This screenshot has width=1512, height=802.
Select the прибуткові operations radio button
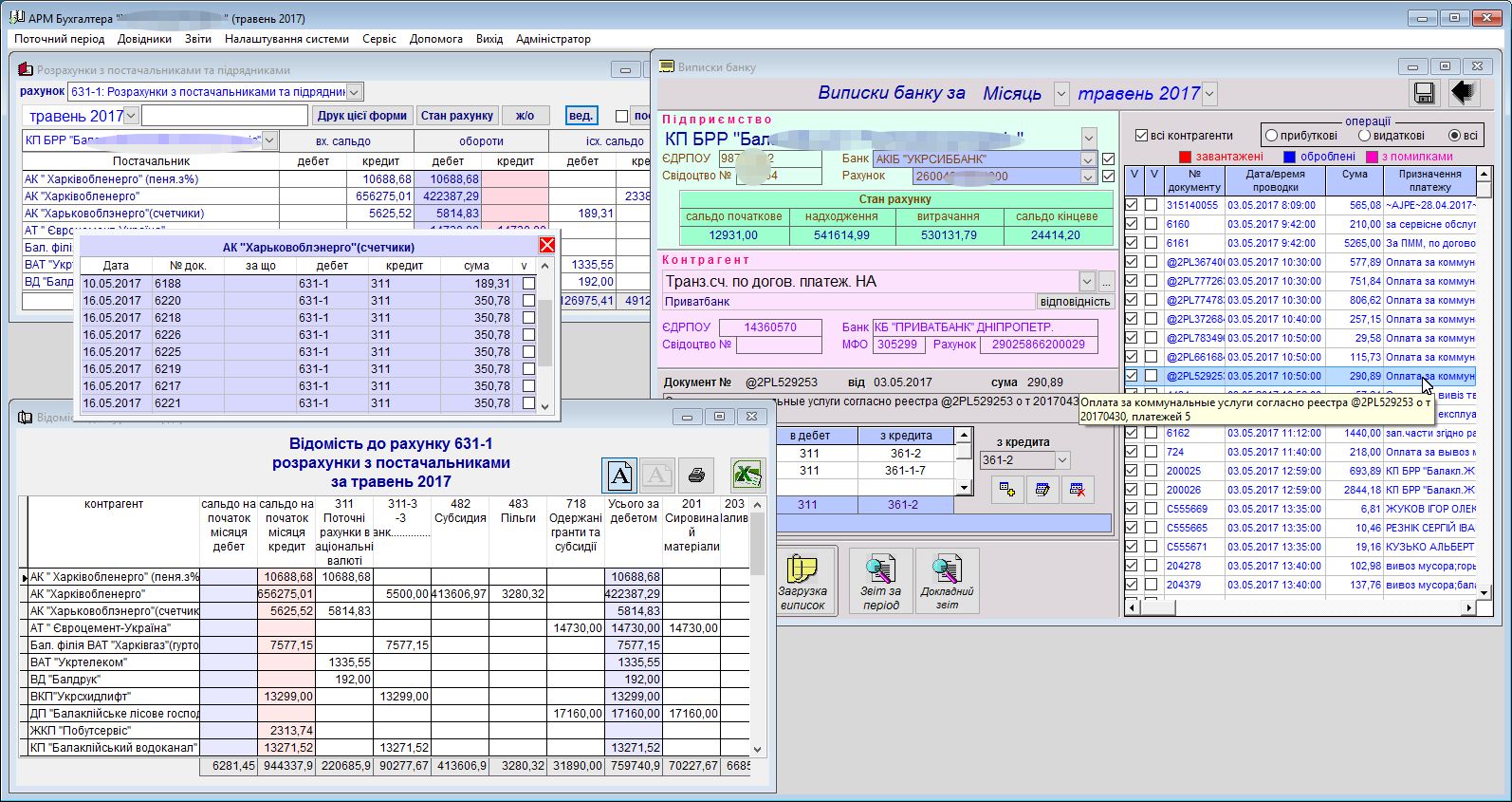pos(1272,136)
